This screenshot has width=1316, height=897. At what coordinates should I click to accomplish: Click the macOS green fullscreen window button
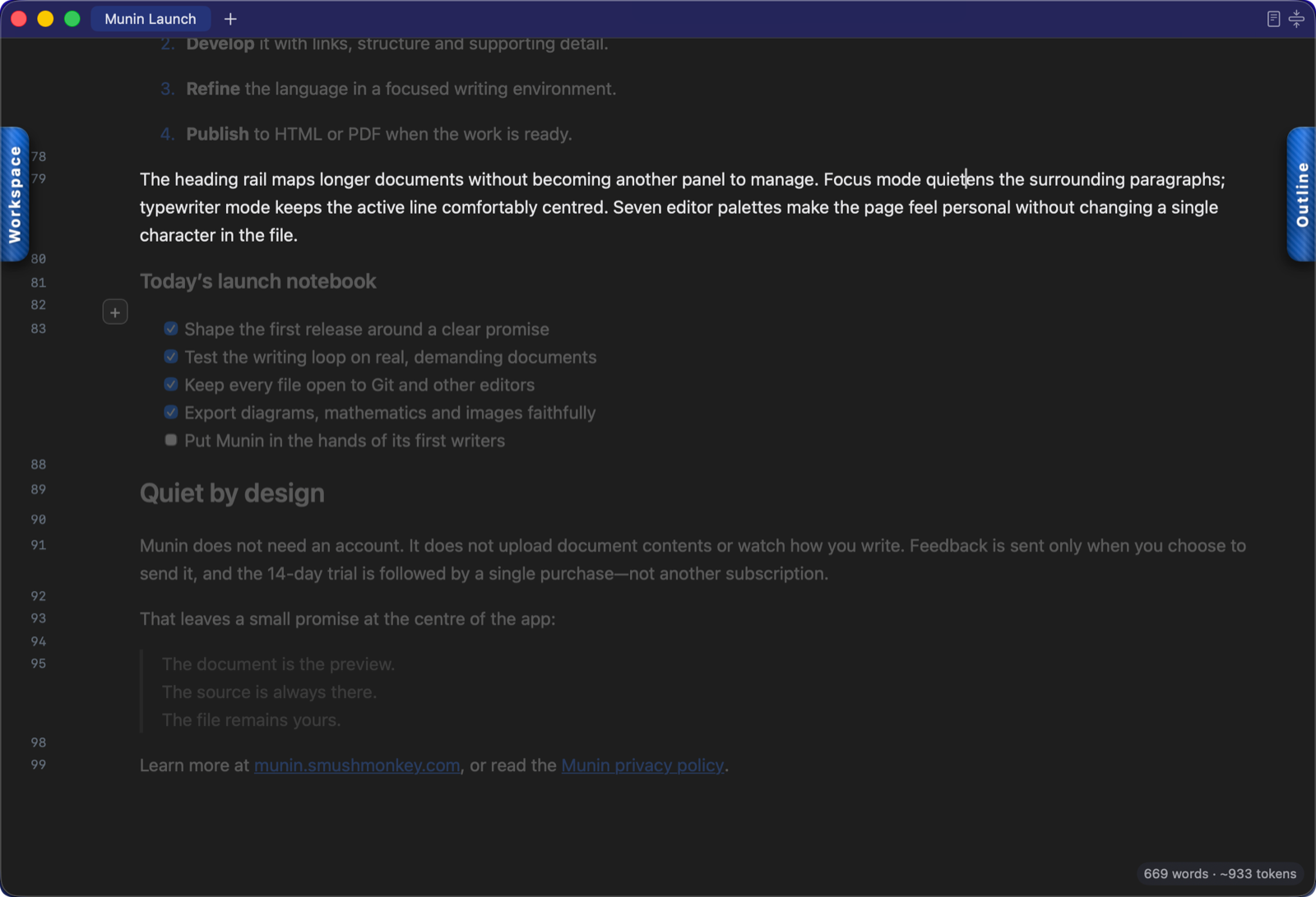72,19
